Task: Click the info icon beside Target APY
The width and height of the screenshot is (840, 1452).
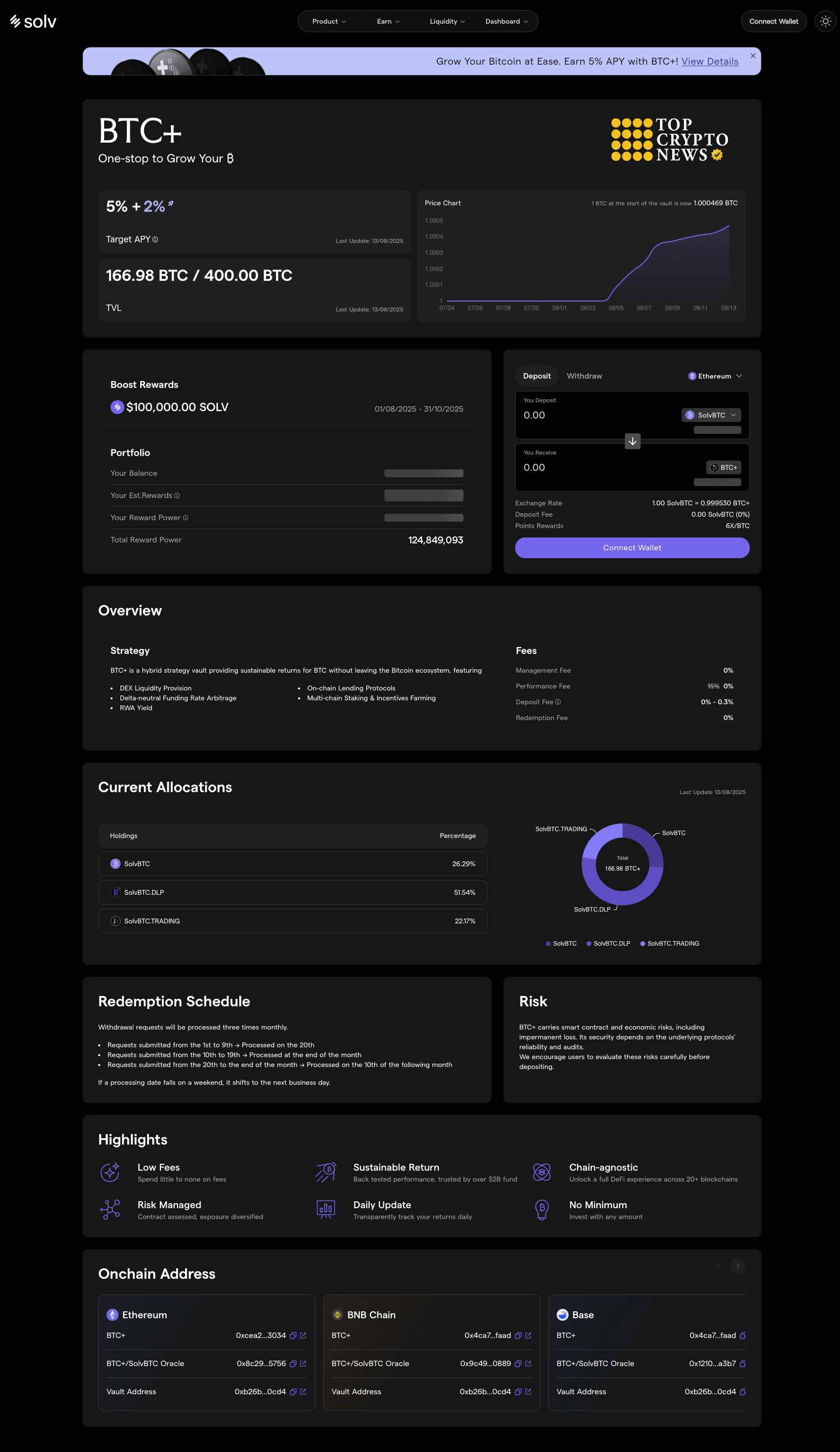Action: [155, 240]
